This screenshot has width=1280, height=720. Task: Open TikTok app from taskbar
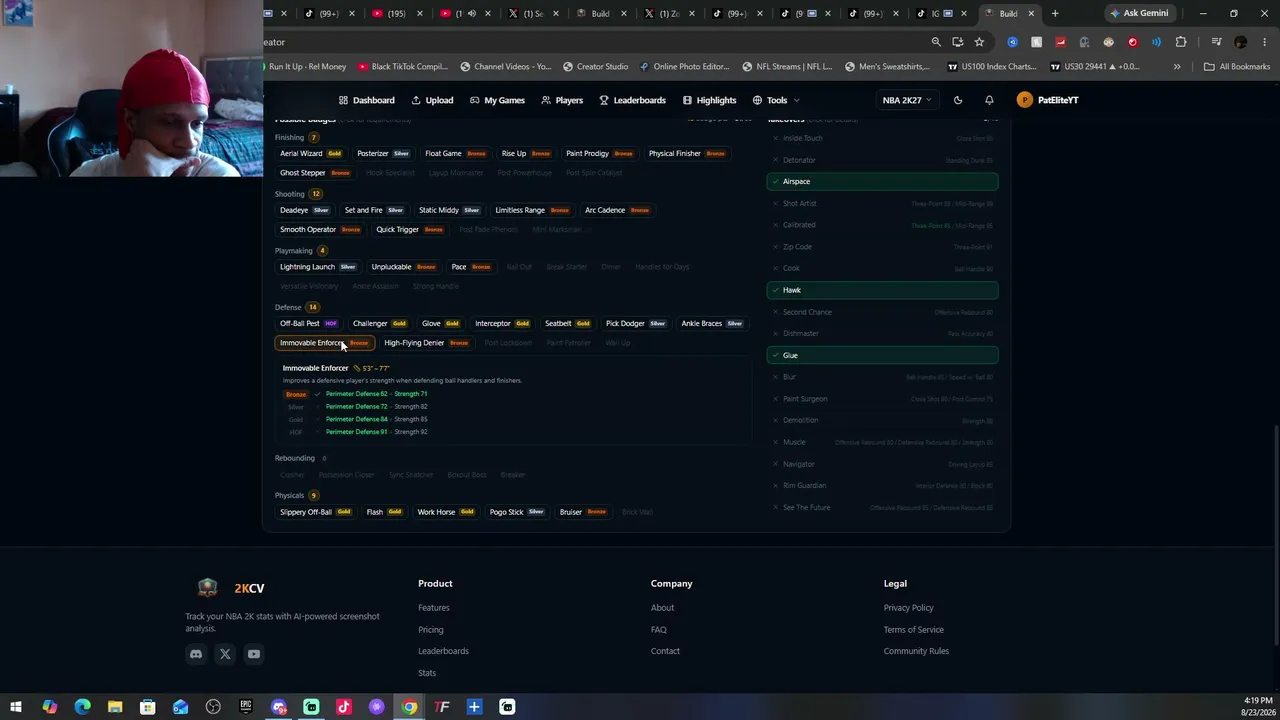pyautogui.click(x=344, y=707)
